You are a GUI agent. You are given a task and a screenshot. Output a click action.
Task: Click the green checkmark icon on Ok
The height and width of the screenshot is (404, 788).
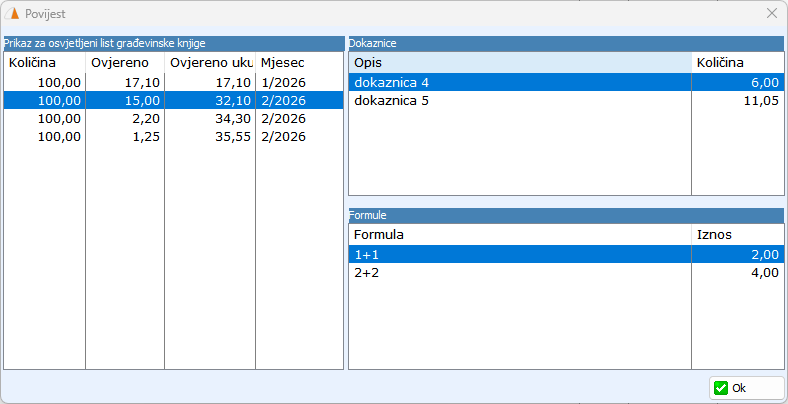point(721,388)
